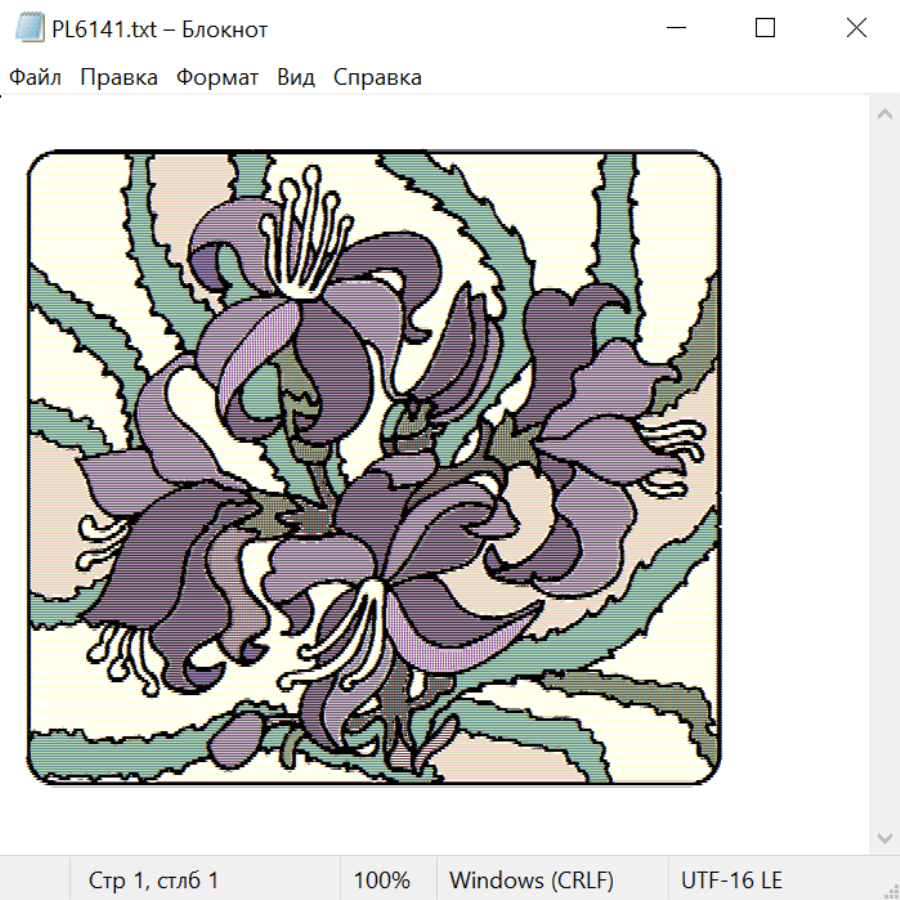Click the scroll down arrow on the vertical scrollbar
900x900 pixels.
pos(885,838)
